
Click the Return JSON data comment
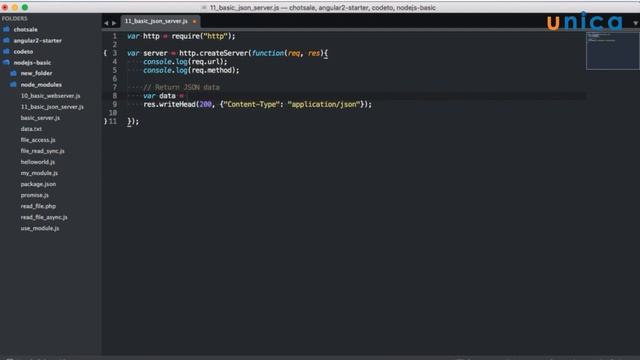[182, 87]
